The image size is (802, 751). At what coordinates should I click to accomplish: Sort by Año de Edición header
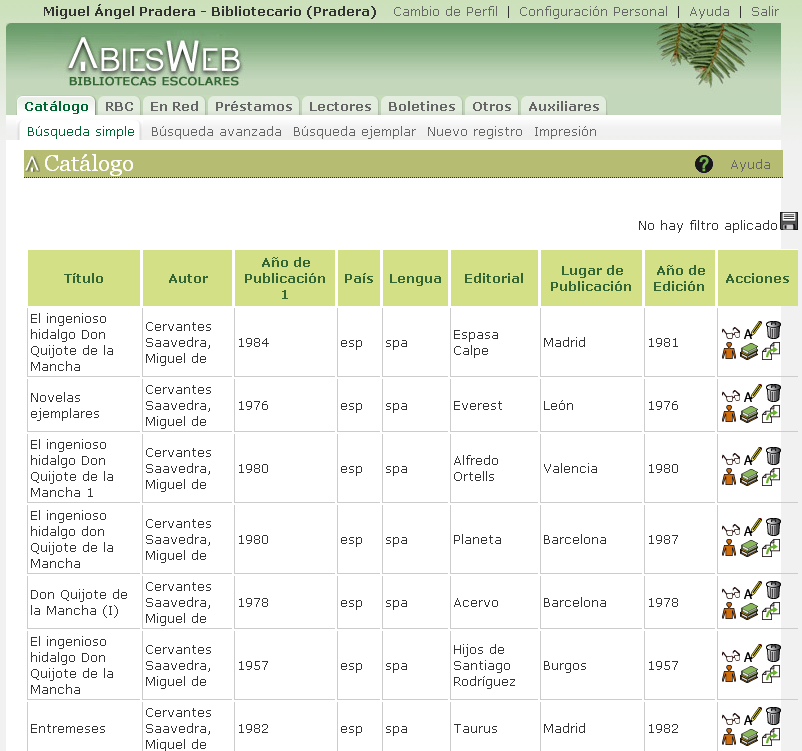pyautogui.click(x=680, y=278)
